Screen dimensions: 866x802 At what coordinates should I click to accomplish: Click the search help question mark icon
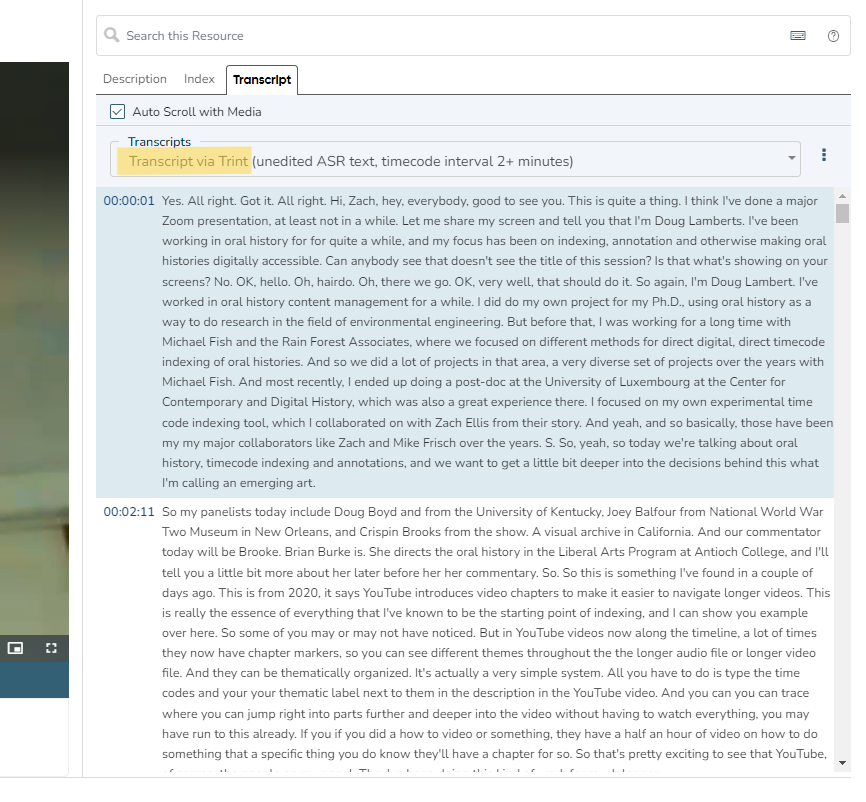pyautogui.click(x=833, y=36)
